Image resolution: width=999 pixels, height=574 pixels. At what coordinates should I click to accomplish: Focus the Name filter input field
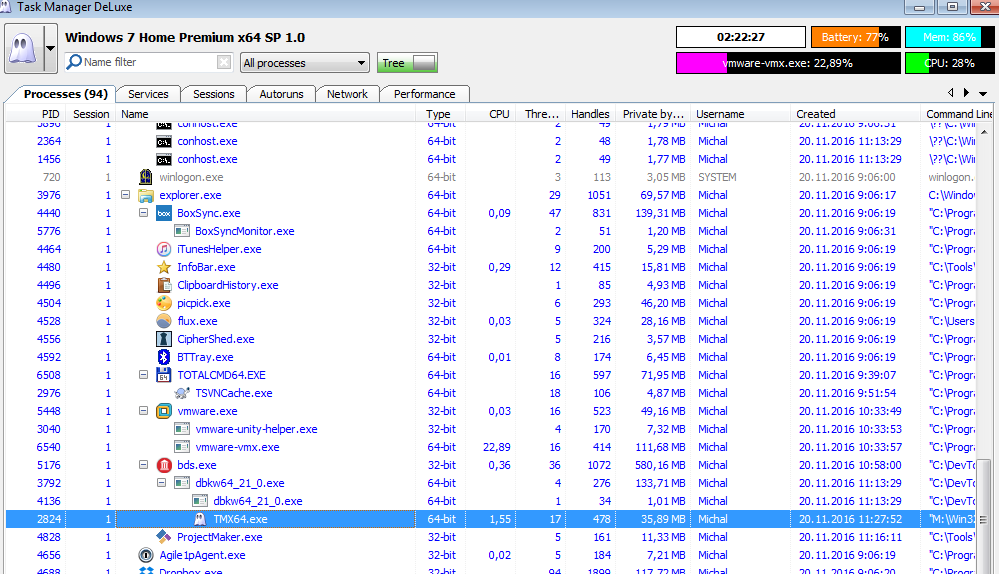[x=150, y=62]
